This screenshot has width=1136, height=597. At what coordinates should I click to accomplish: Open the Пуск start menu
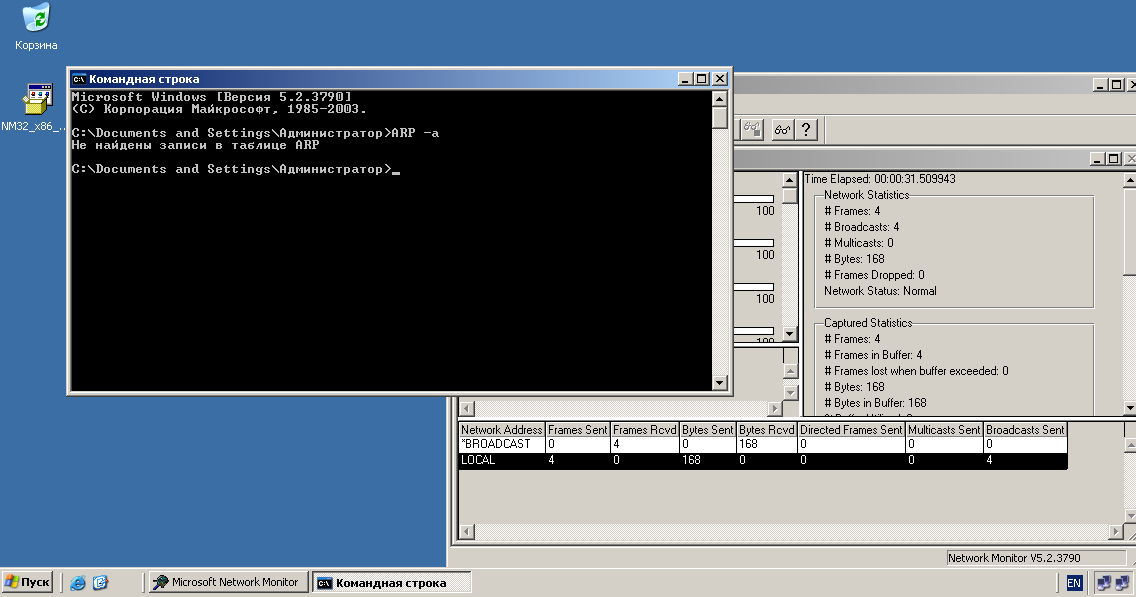point(28,582)
